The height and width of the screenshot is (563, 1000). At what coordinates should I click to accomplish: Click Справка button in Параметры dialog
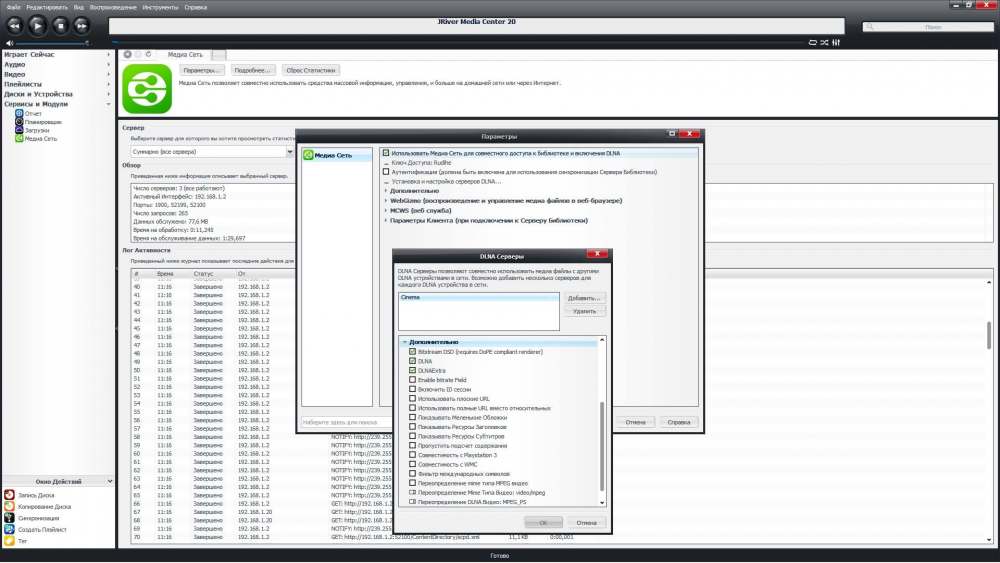(x=679, y=422)
